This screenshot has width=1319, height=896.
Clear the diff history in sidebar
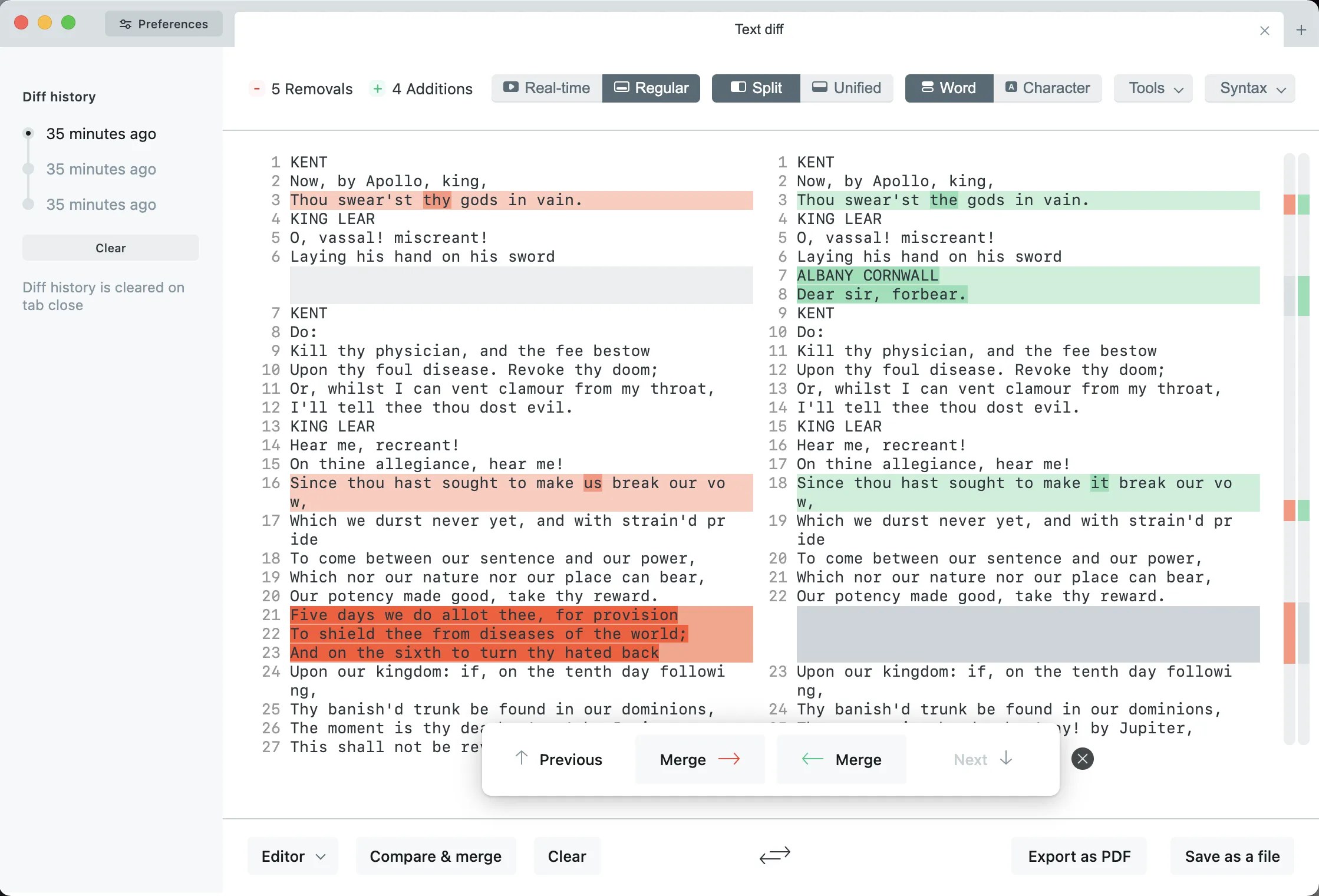[x=110, y=248]
